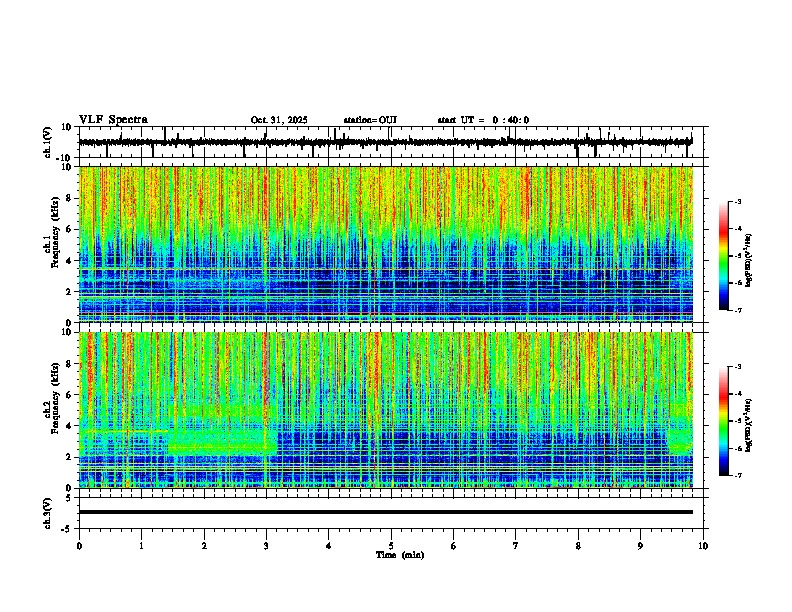Click the "6" kHz tick of ch.1 spectrogram
The width and height of the screenshot is (792, 612).
coord(69,229)
